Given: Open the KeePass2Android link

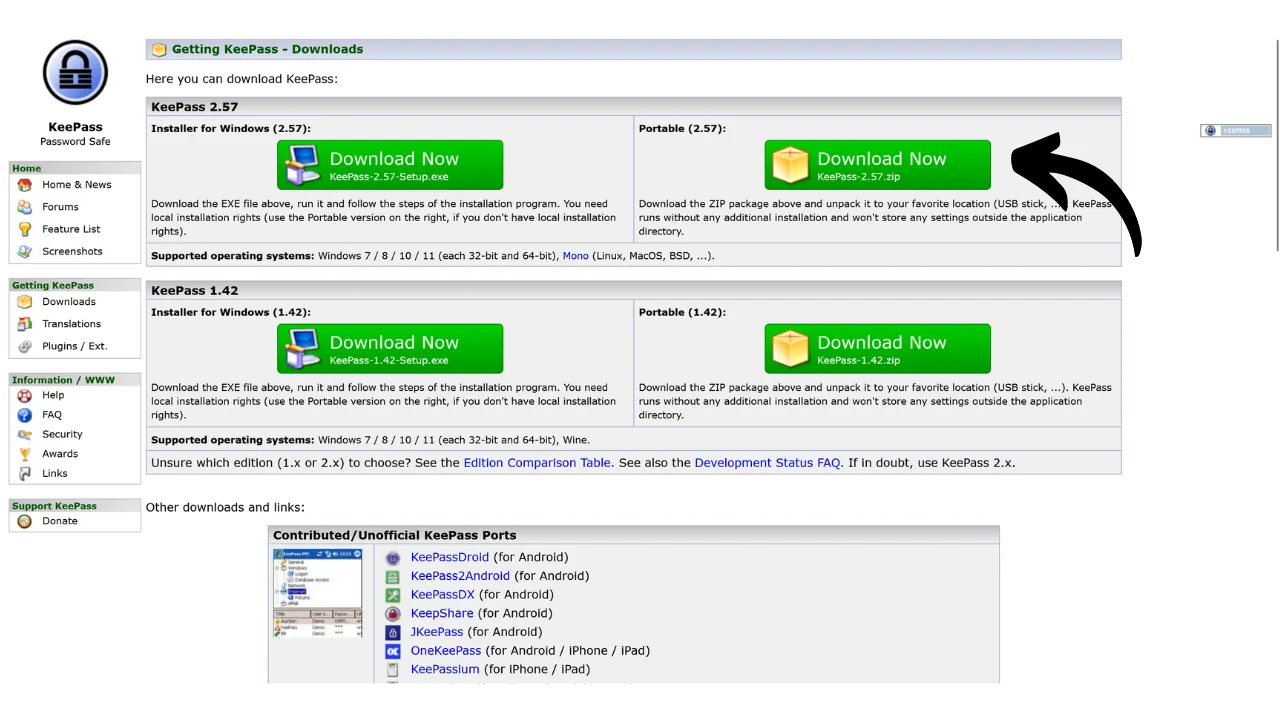Looking at the screenshot, I should tap(460, 575).
